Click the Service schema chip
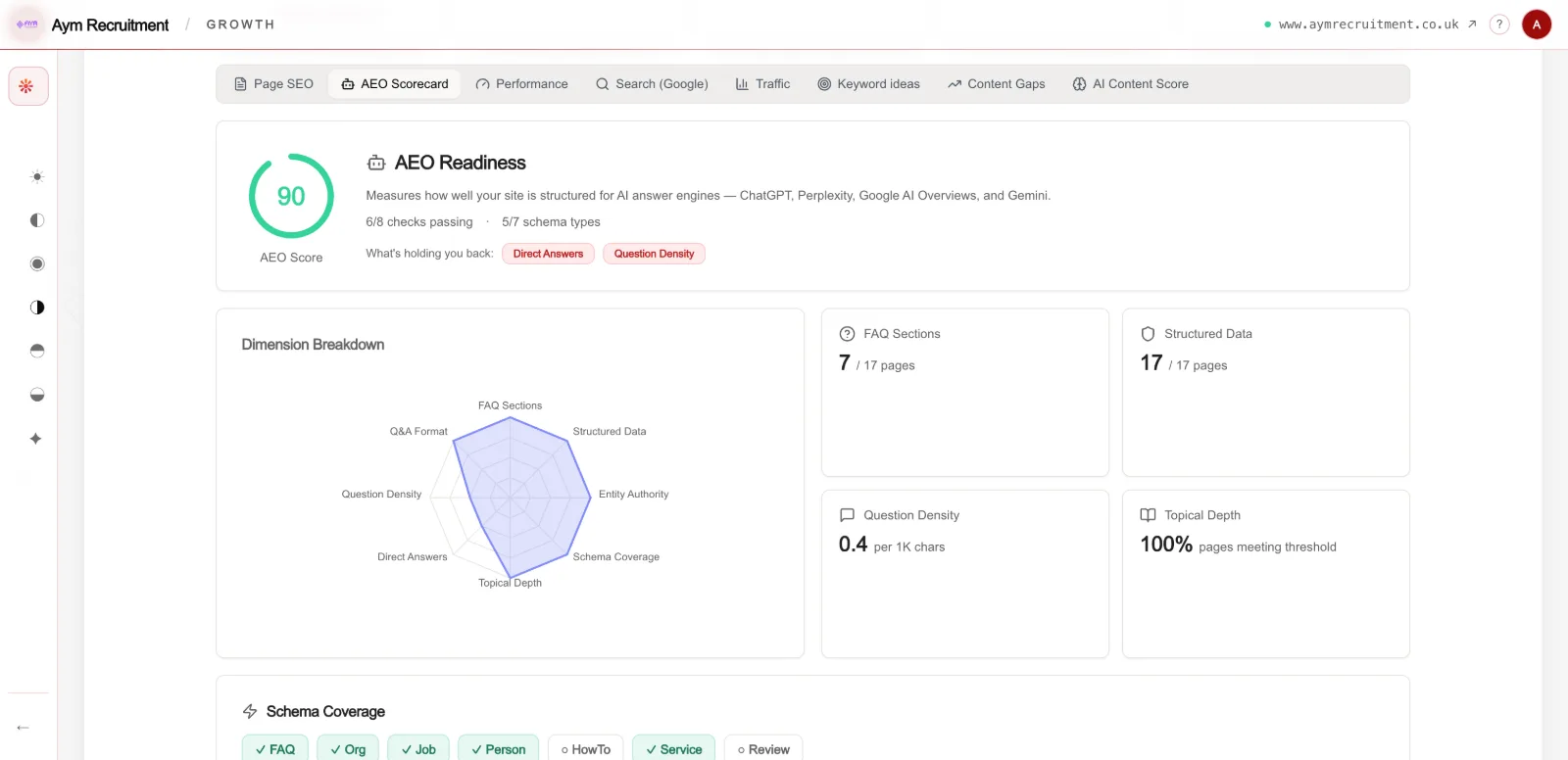 coord(674,748)
